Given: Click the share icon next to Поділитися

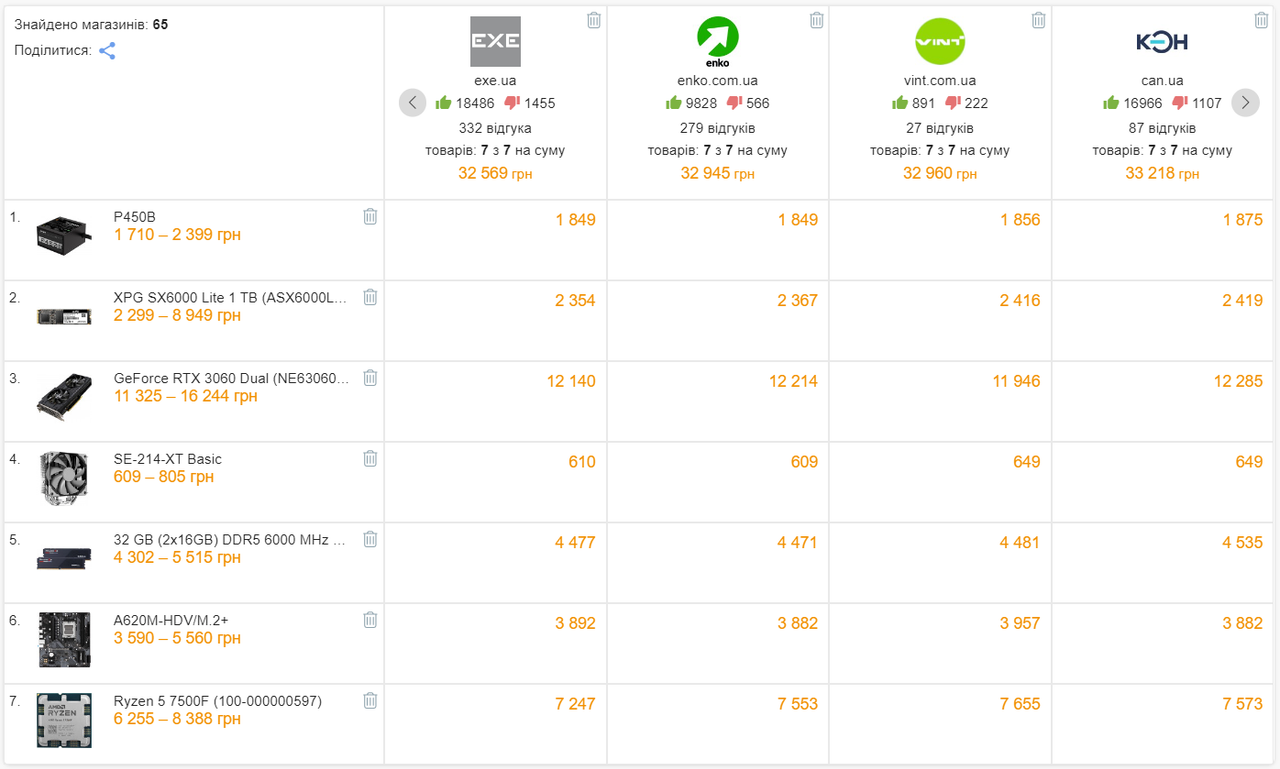Looking at the screenshot, I should coord(107,51).
